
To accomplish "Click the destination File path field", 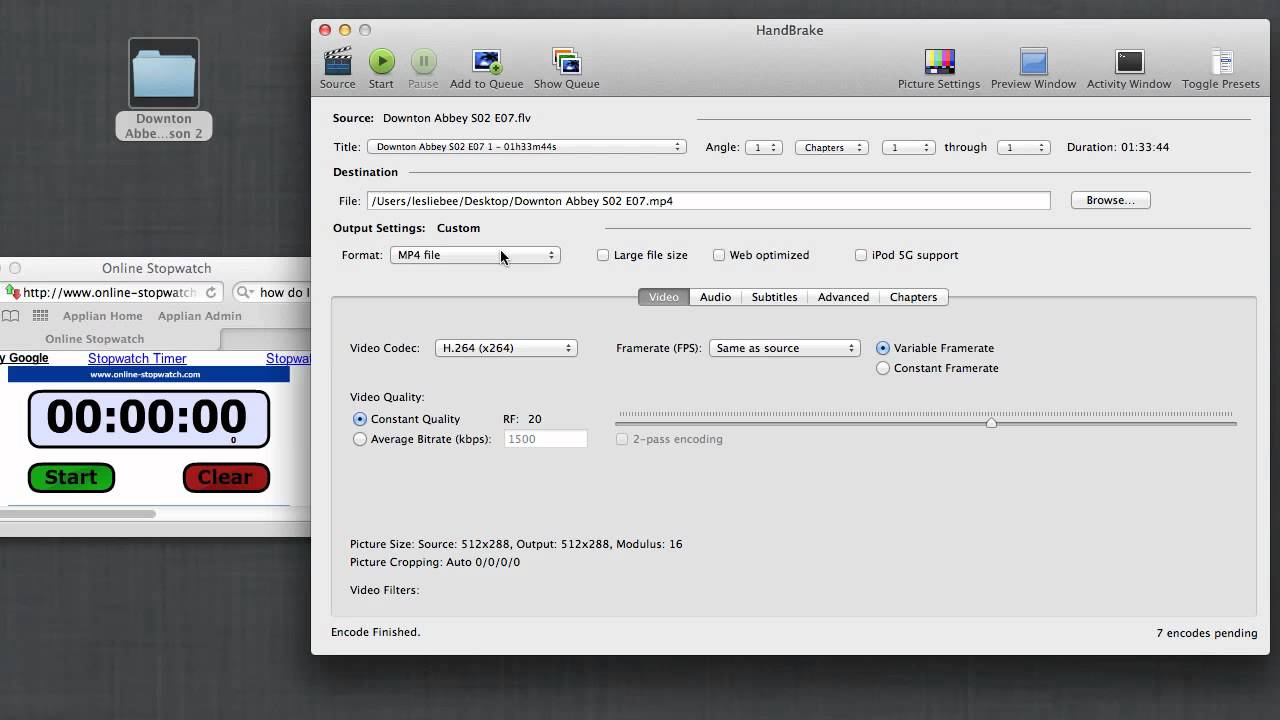I will tap(708, 201).
